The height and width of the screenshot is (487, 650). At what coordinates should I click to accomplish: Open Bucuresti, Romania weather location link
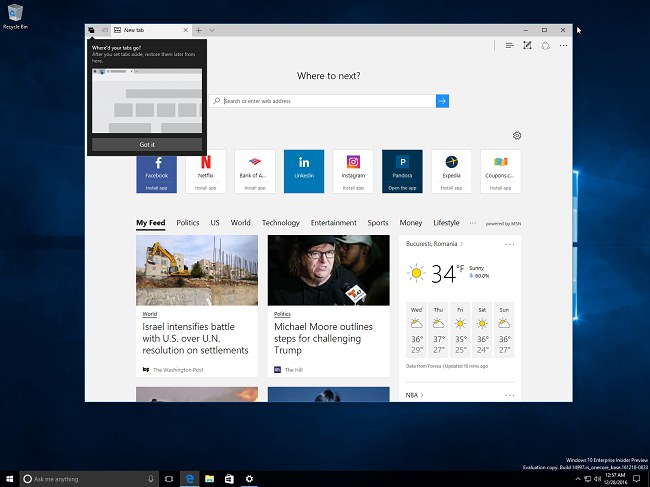[x=434, y=244]
